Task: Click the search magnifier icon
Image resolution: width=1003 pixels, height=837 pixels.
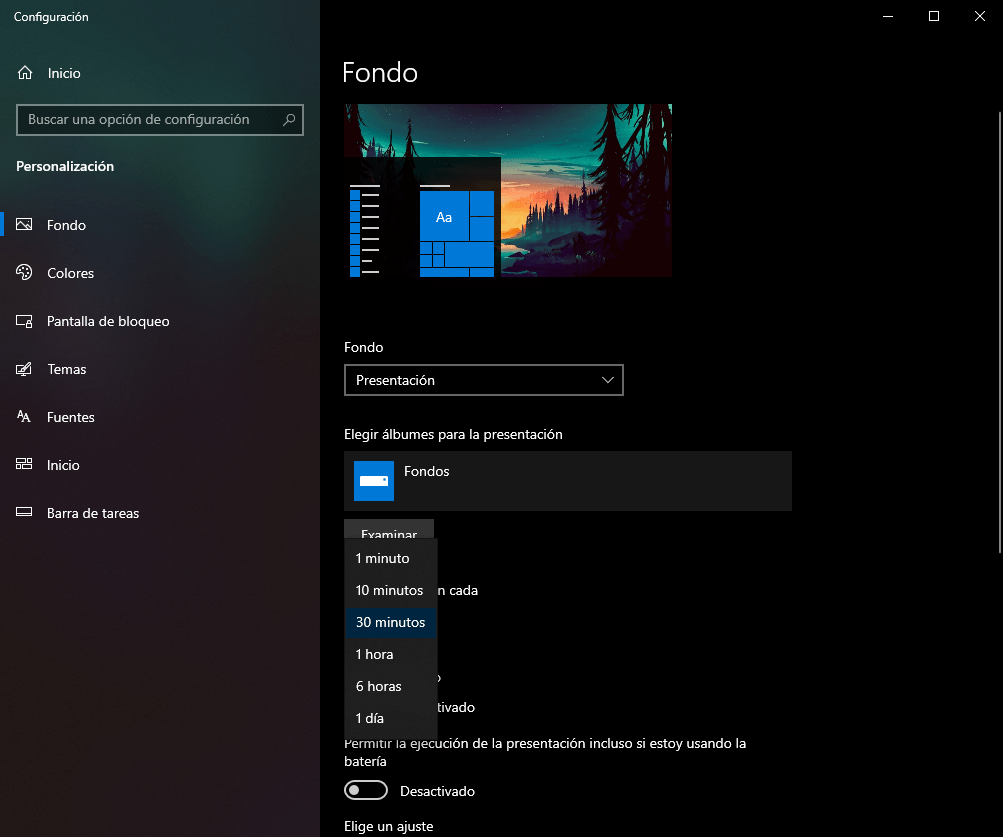Action: [289, 120]
